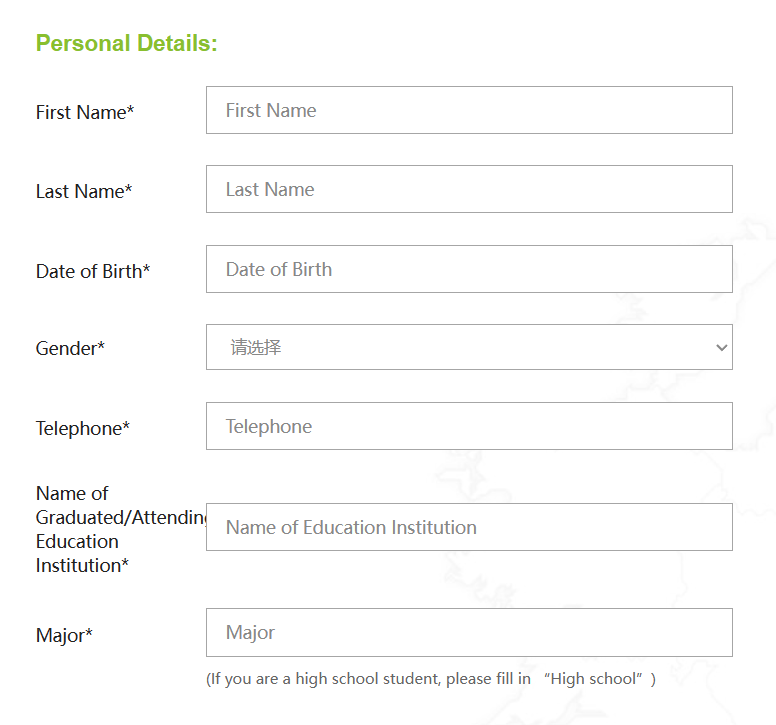The image size is (776, 725).
Task: Select the Major input box
Action: (469, 632)
